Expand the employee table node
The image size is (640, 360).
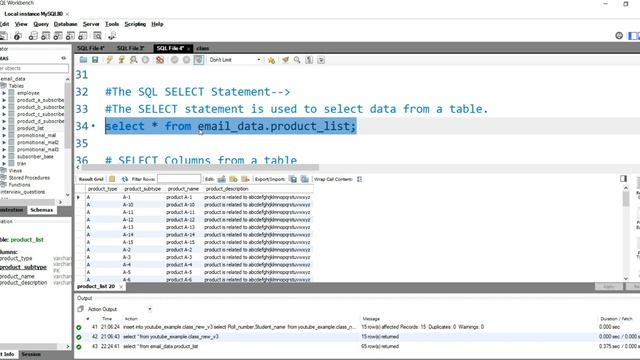pos(4,93)
